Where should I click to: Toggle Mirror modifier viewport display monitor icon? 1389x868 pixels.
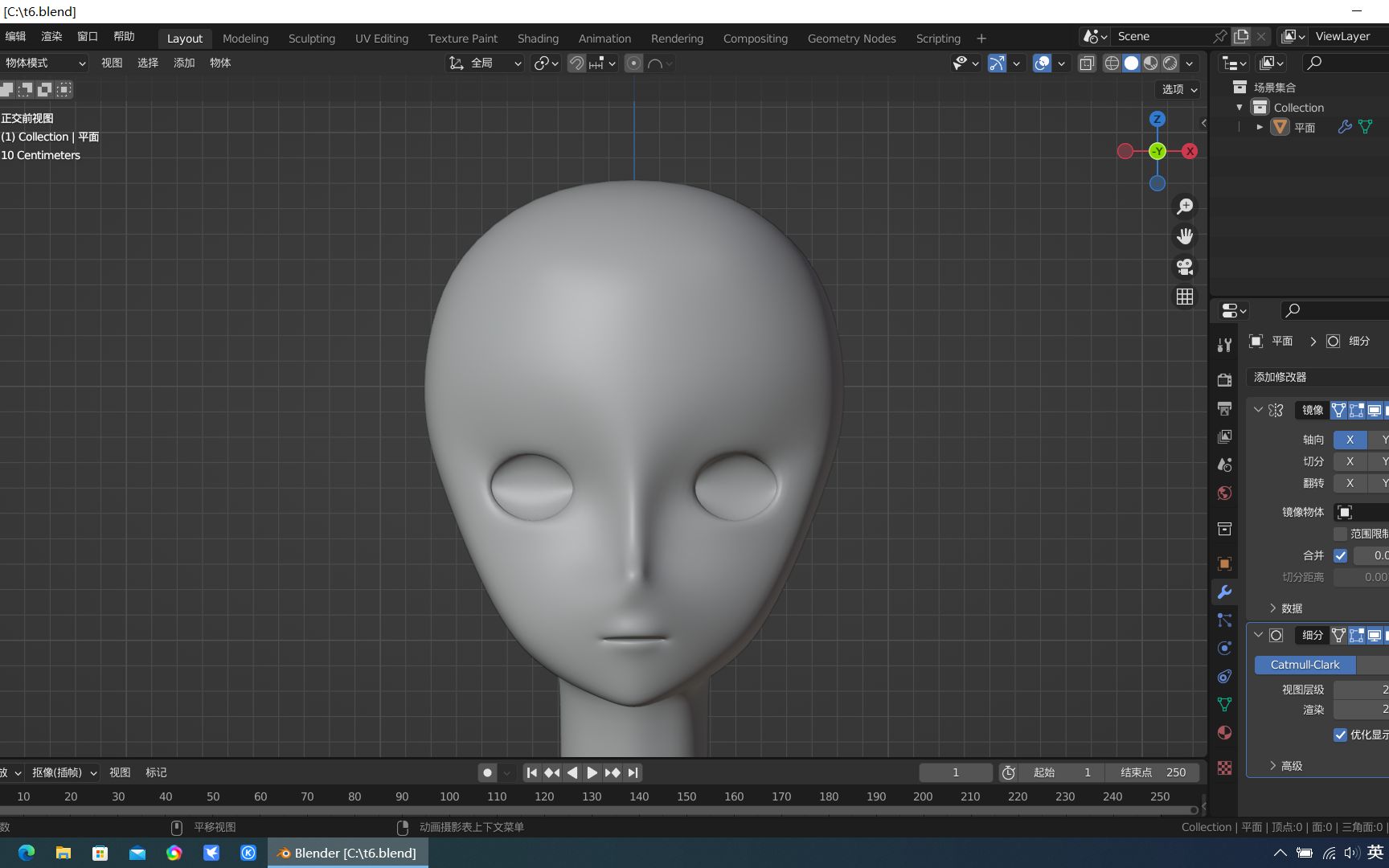pyautogui.click(x=1375, y=410)
